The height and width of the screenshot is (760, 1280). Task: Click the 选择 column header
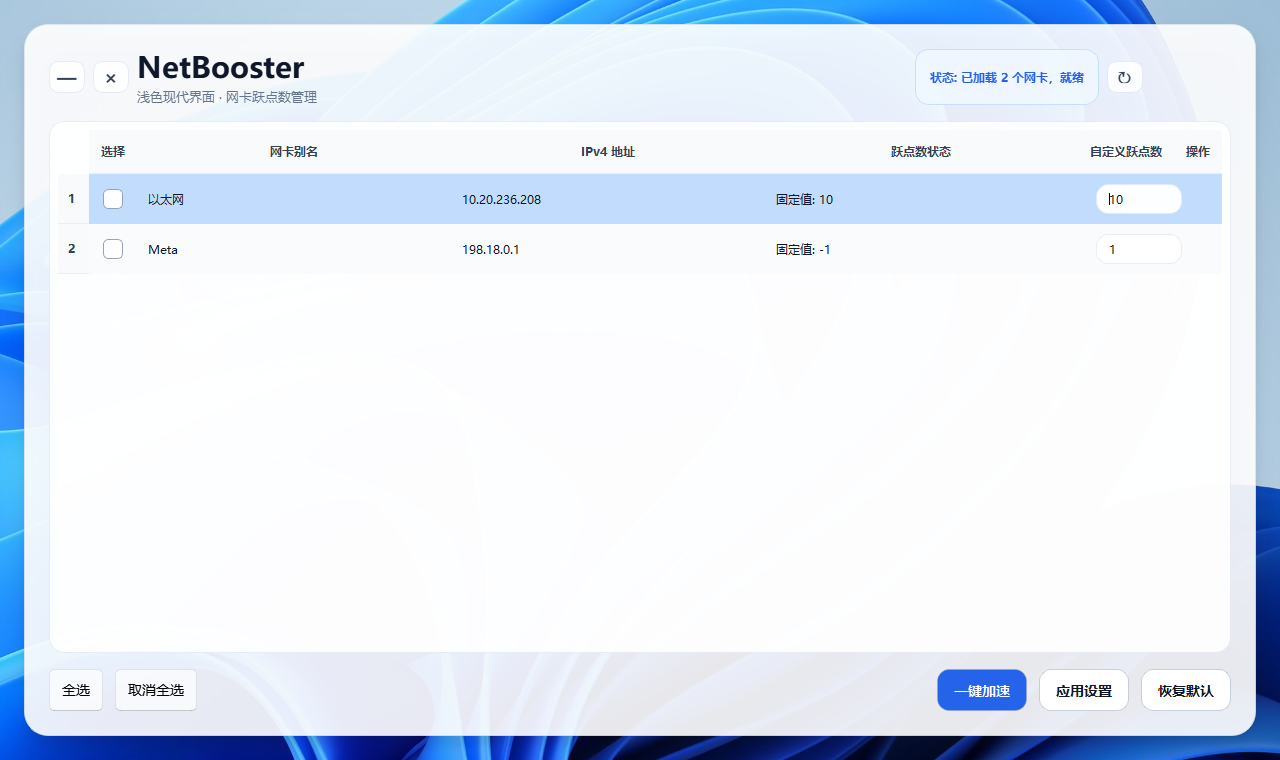113,152
